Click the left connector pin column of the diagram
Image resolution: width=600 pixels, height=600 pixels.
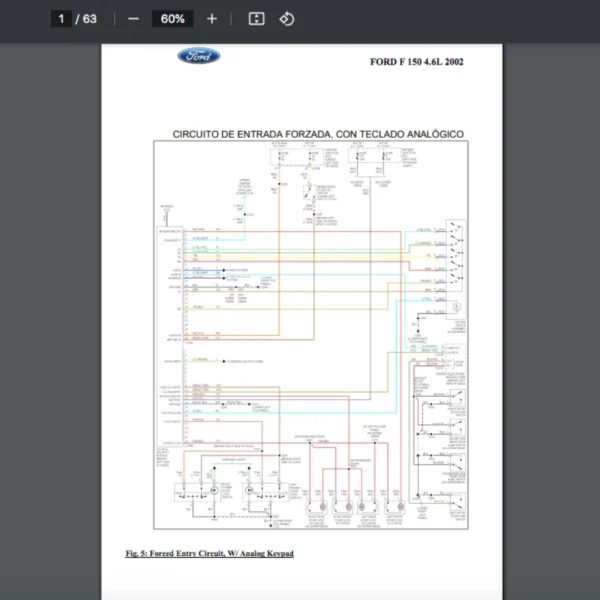183,330
